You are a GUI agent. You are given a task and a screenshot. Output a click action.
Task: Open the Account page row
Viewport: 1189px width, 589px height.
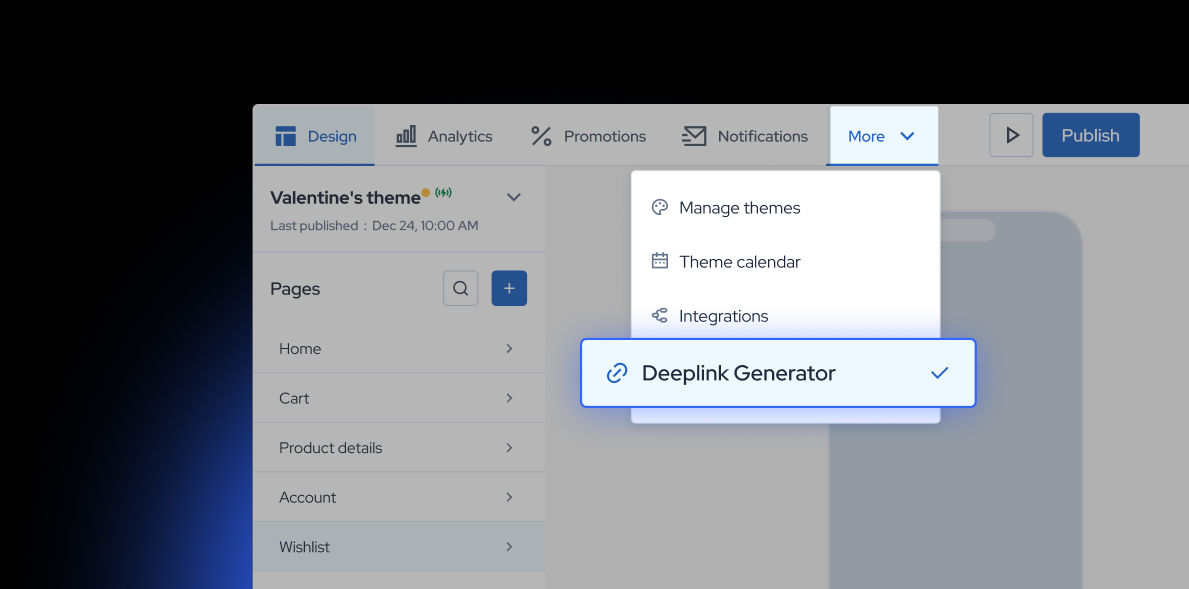click(399, 497)
